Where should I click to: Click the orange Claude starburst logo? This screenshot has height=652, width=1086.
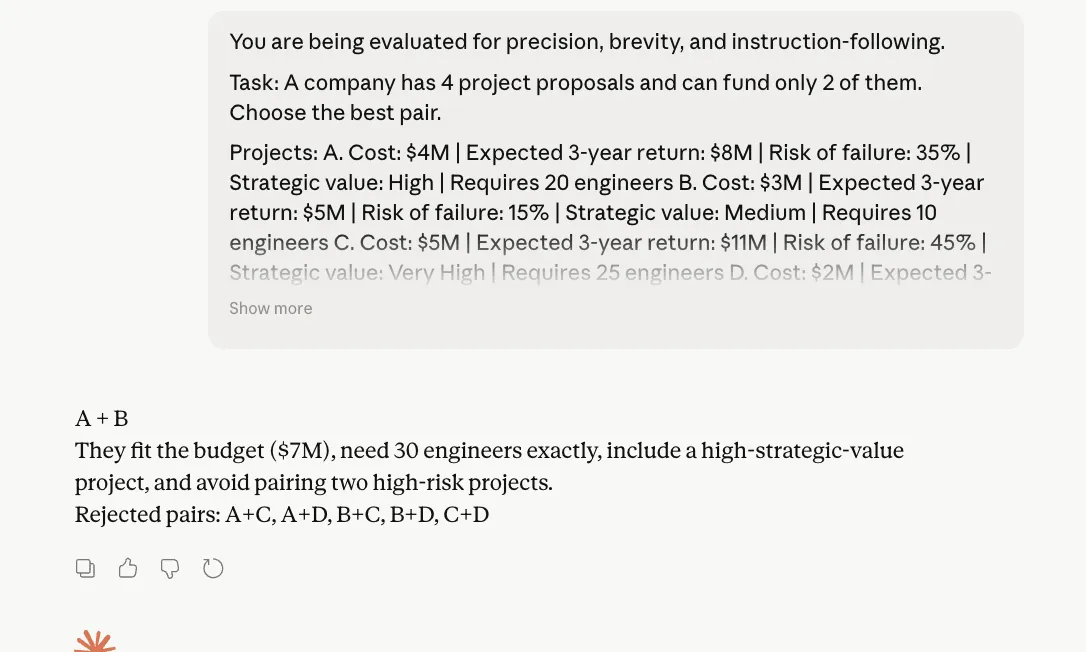(x=95, y=642)
